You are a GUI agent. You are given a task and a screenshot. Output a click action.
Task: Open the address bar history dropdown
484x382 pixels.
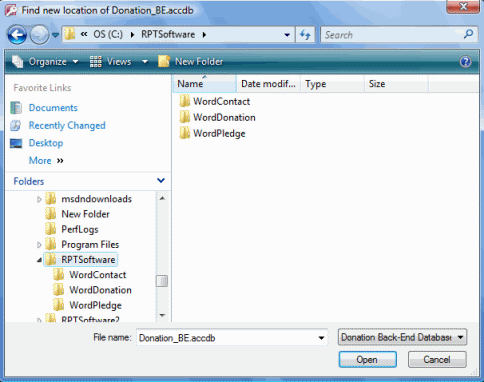pos(287,35)
